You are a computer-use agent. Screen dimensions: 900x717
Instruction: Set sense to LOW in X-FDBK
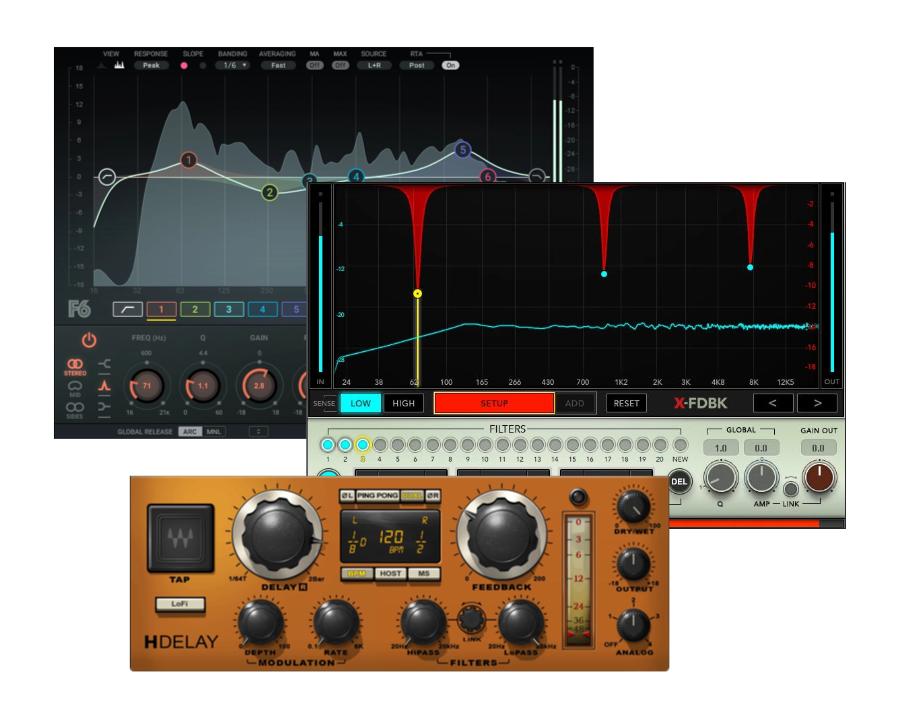pos(360,403)
